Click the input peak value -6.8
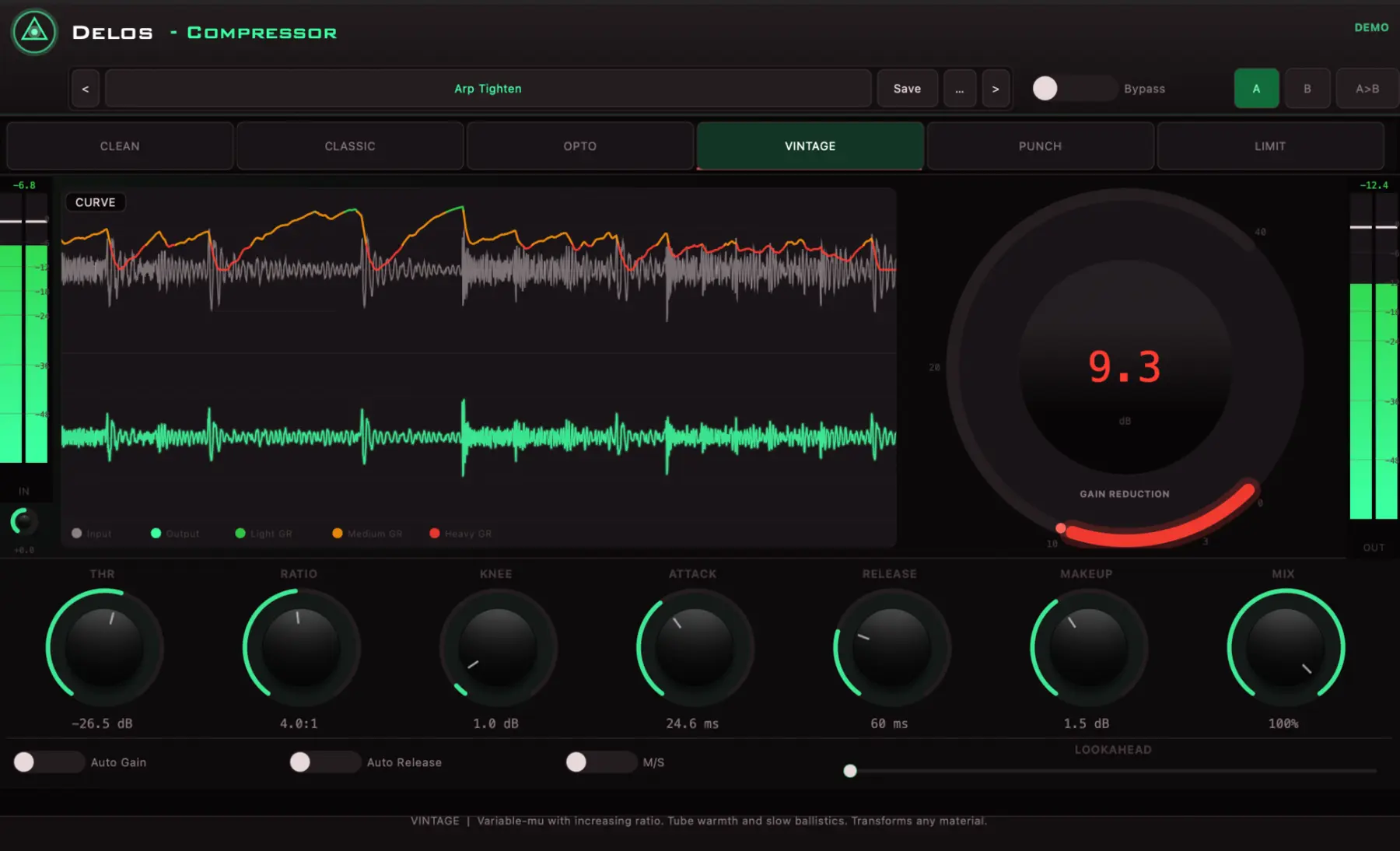The height and width of the screenshot is (851, 1400). click(x=24, y=185)
